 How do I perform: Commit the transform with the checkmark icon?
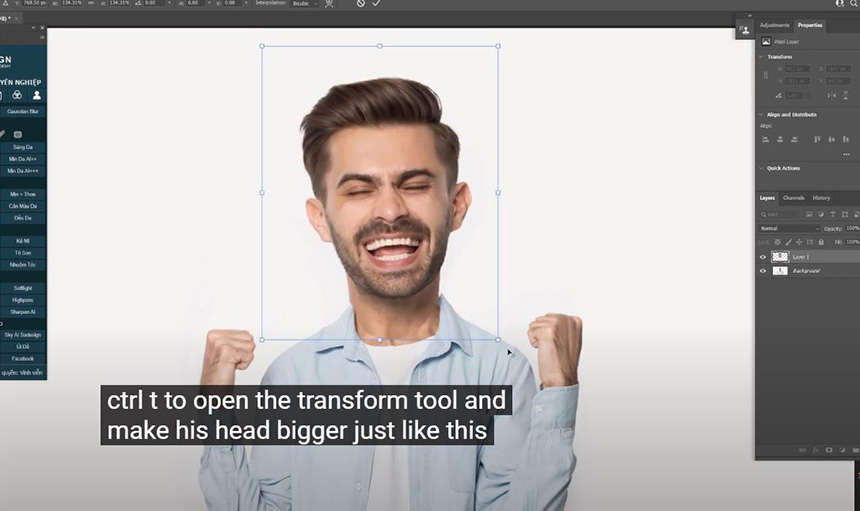tap(377, 4)
